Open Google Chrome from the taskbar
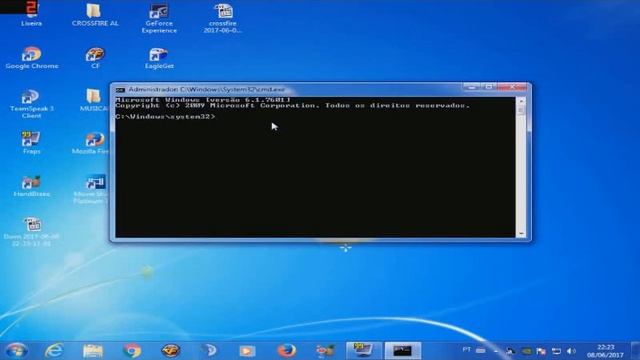The height and width of the screenshot is (360, 640). (x=132, y=351)
